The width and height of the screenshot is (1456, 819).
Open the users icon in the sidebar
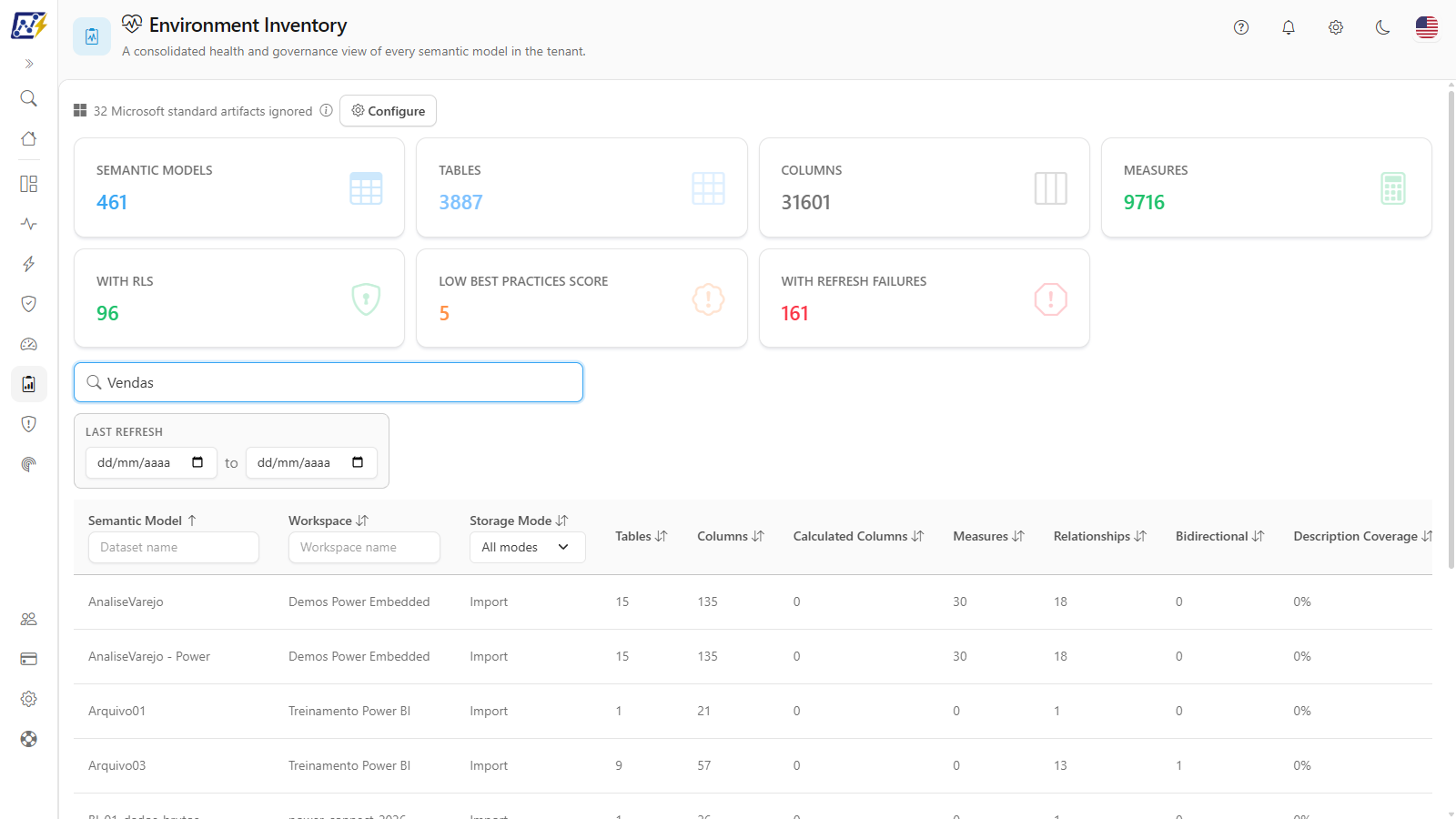[29, 619]
